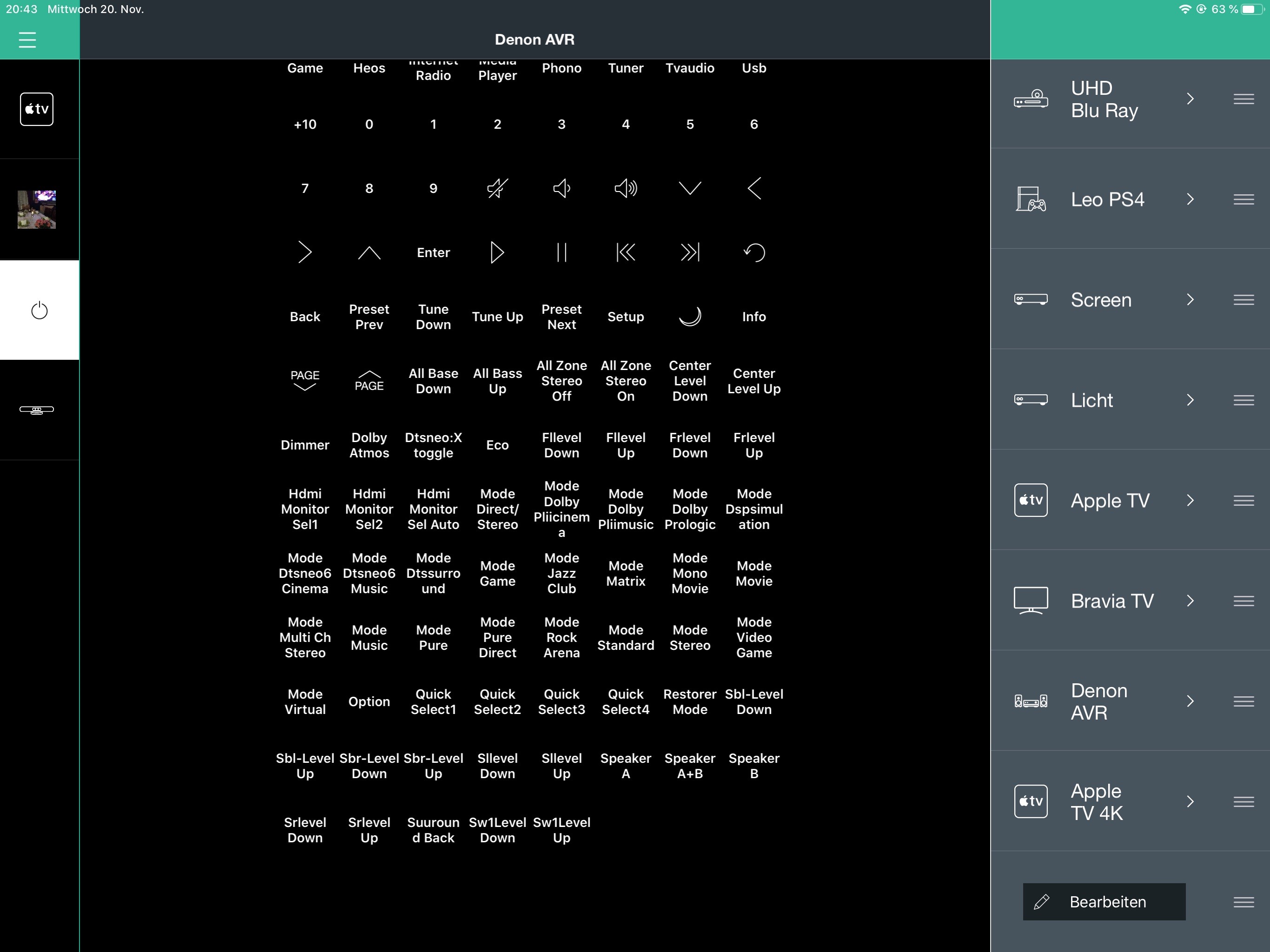The height and width of the screenshot is (952, 1270).
Task: Tap the circular return arrow icon
Action: (754, 252)
